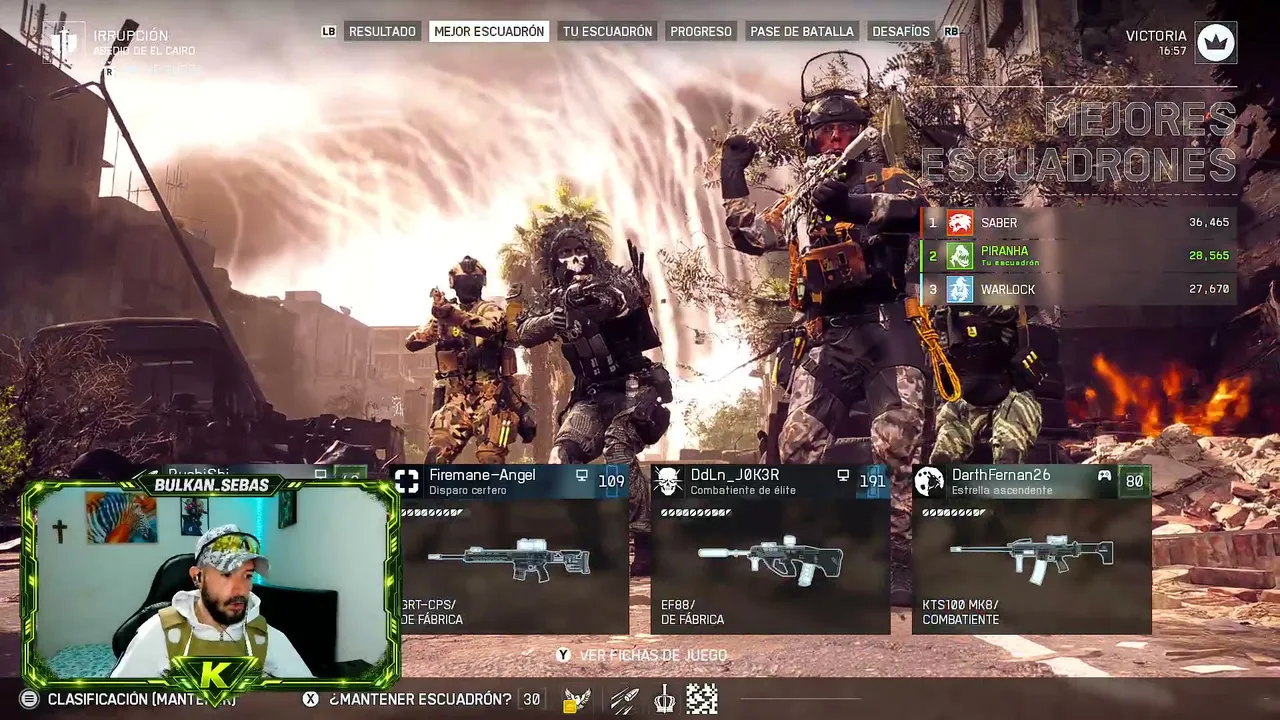Switch to the TU ESCUADRÓN tab
Image resolution: width=1280 pixels, height=720 pixels.
click(607, 32)
